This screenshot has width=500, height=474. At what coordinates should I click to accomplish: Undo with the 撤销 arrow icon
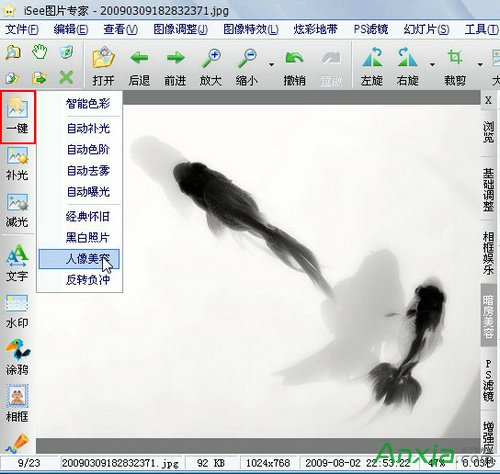pyautogui.click(x=294, y=58)
